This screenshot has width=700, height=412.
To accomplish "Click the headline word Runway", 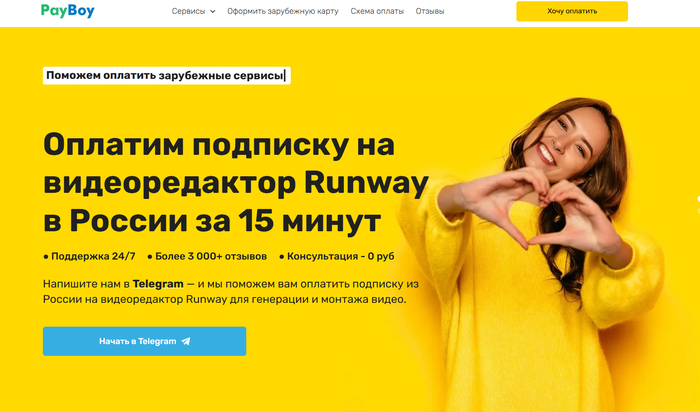I will [x=366, y=183].
